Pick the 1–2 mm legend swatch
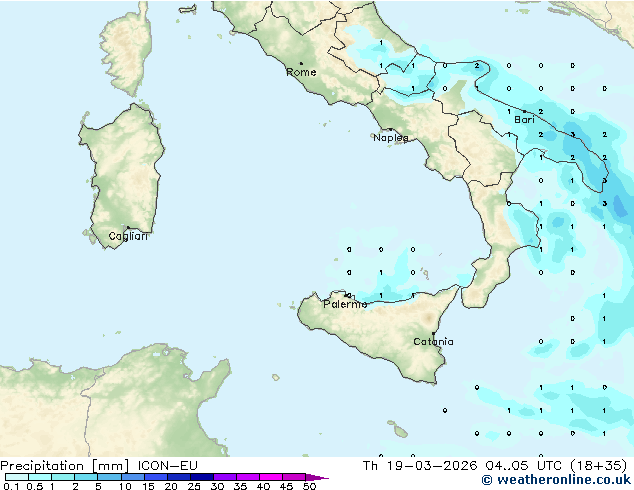 [63, 477]
